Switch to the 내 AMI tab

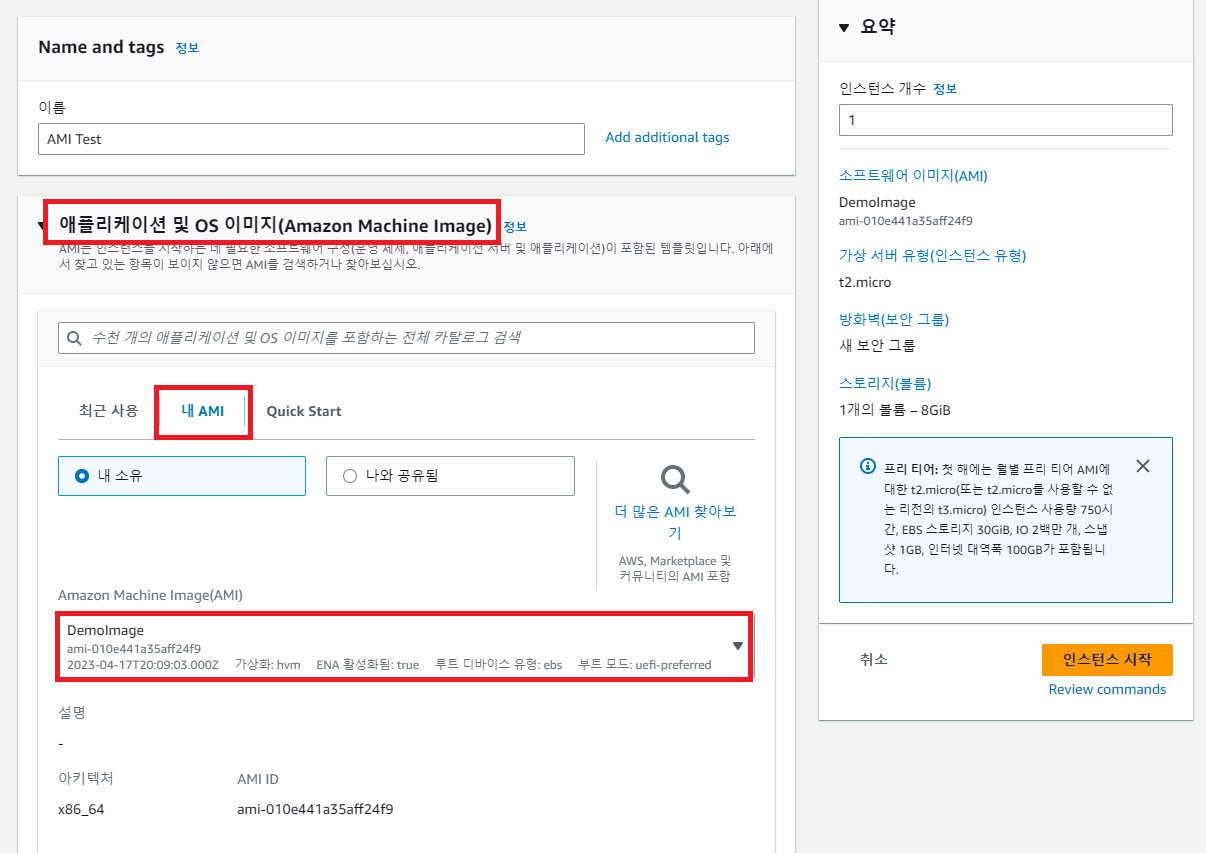coord(202,411)
